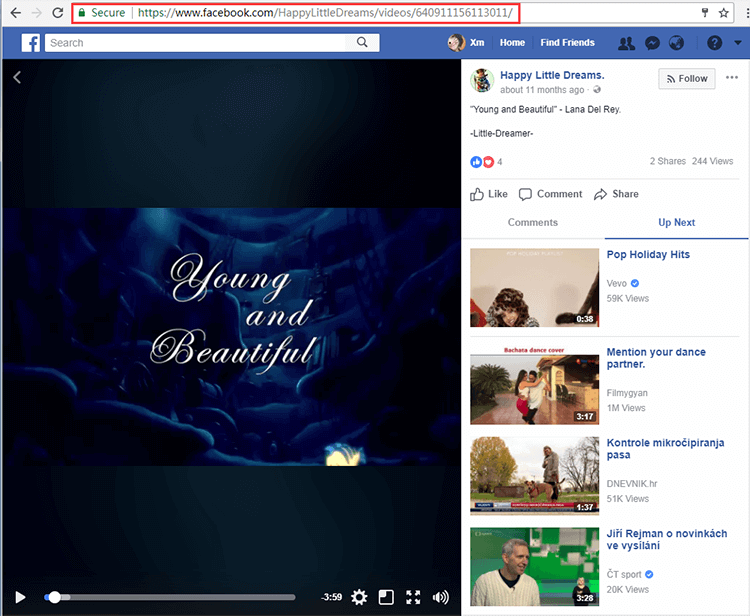Open the saved password key icon
Screen dimensions: 750x616
[x=705, y=13]
